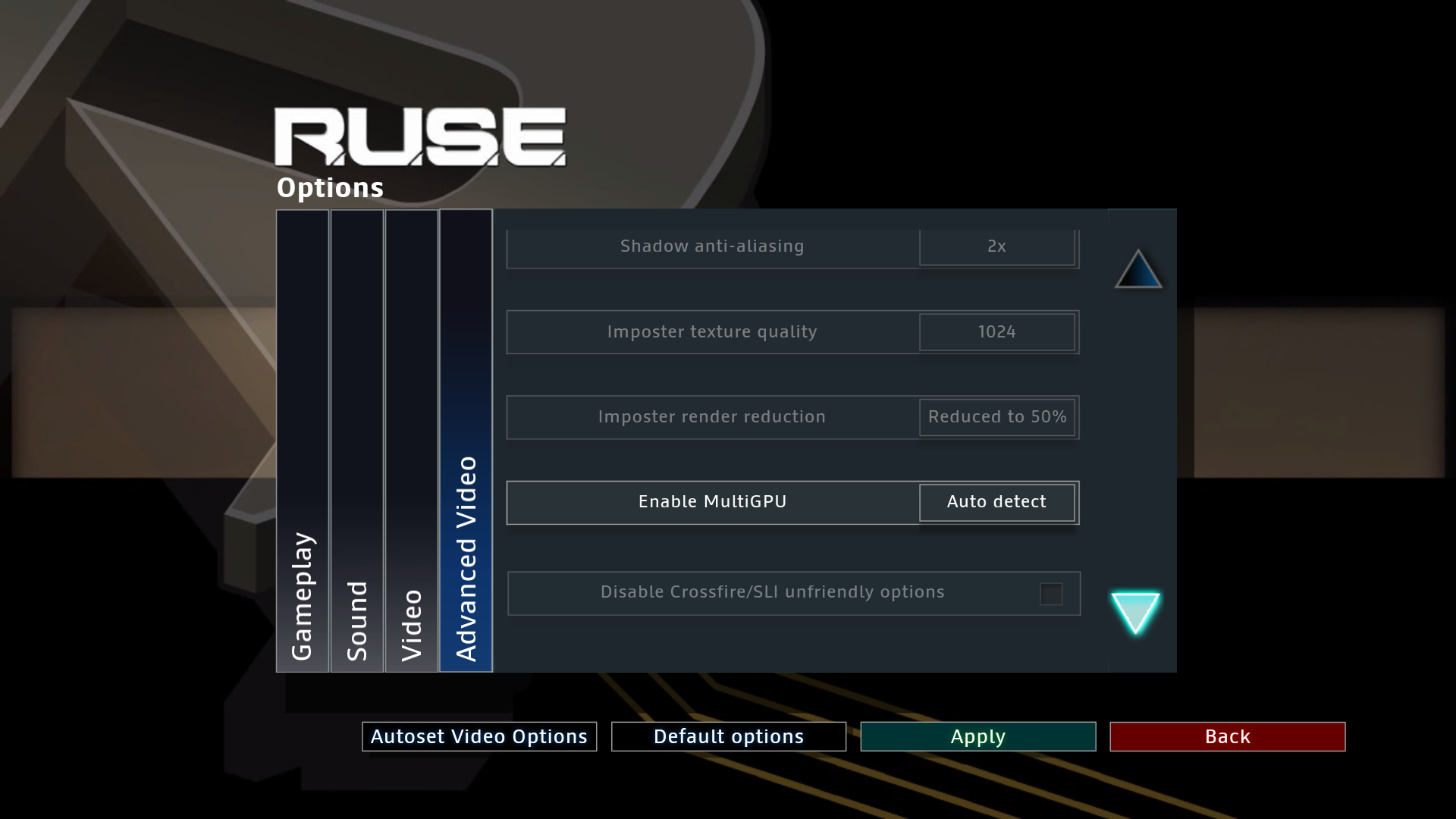Click Autoset Video Options button
This screenshot has width=1456, height=819.
click(x=479, y=736)
